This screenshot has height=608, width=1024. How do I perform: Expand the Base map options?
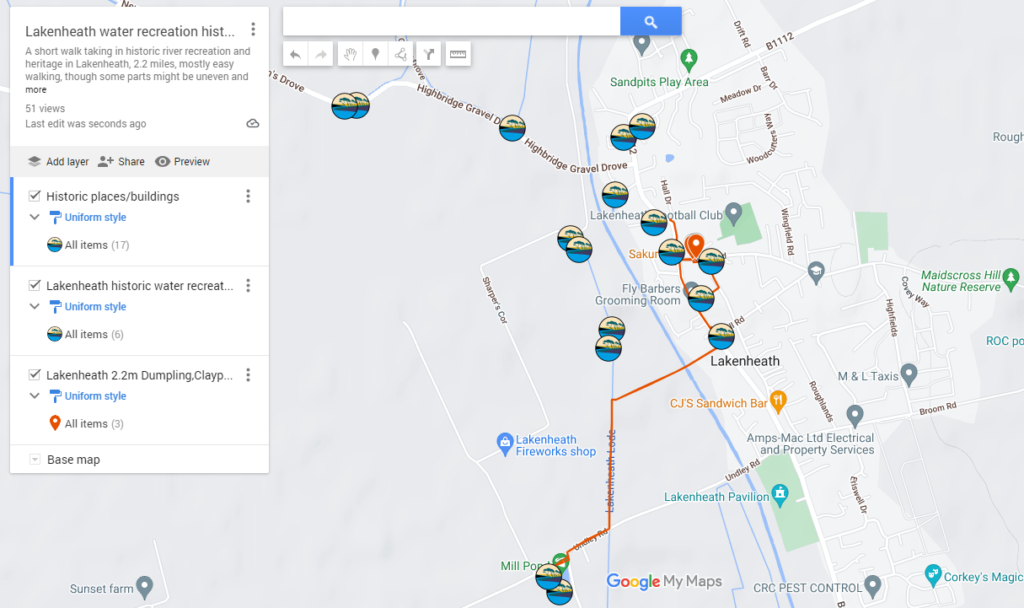35,460
